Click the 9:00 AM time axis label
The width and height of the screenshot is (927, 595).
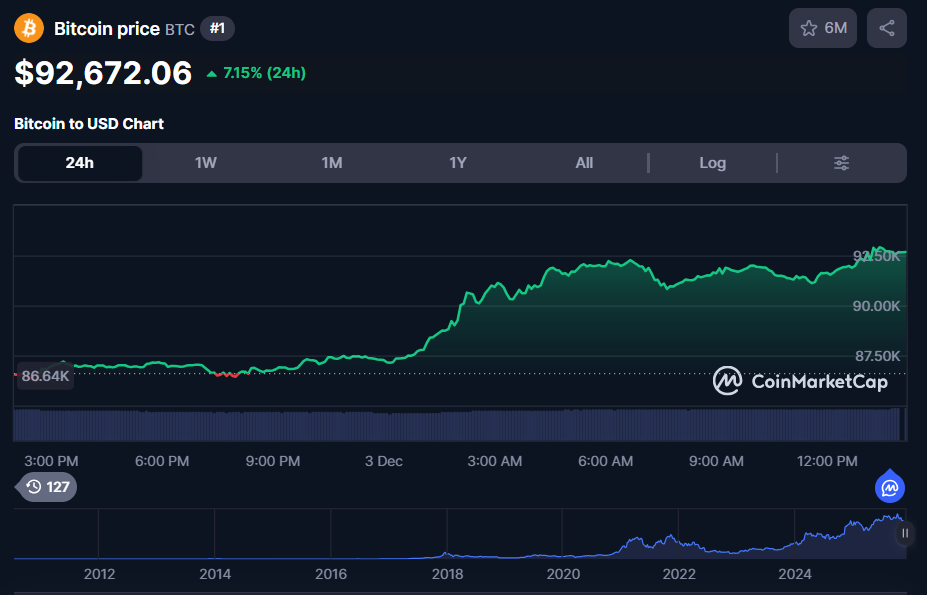(716, 461)
